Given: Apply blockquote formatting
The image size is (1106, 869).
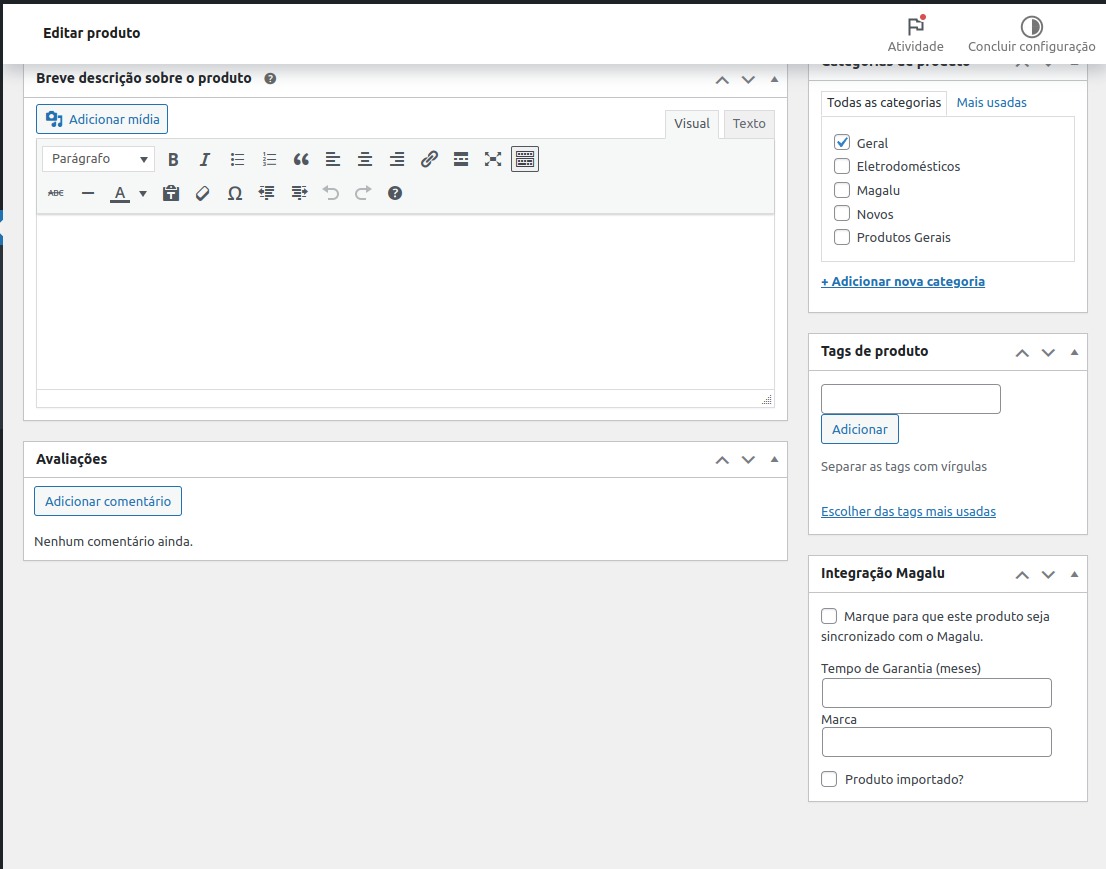Looking at the screenshot, I should (x=301, y=159).
